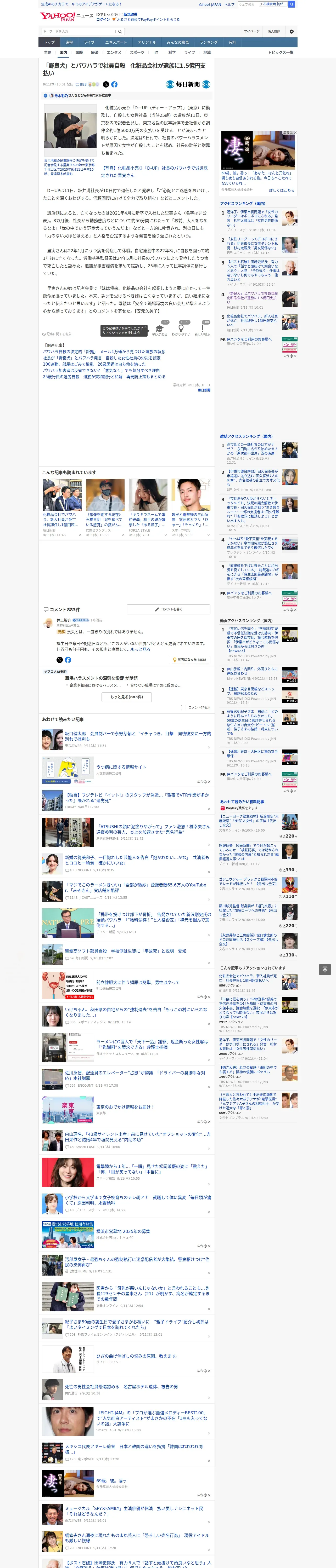
Task: Click the keyword search magnifier icon
Action: (x=120, y=31)
